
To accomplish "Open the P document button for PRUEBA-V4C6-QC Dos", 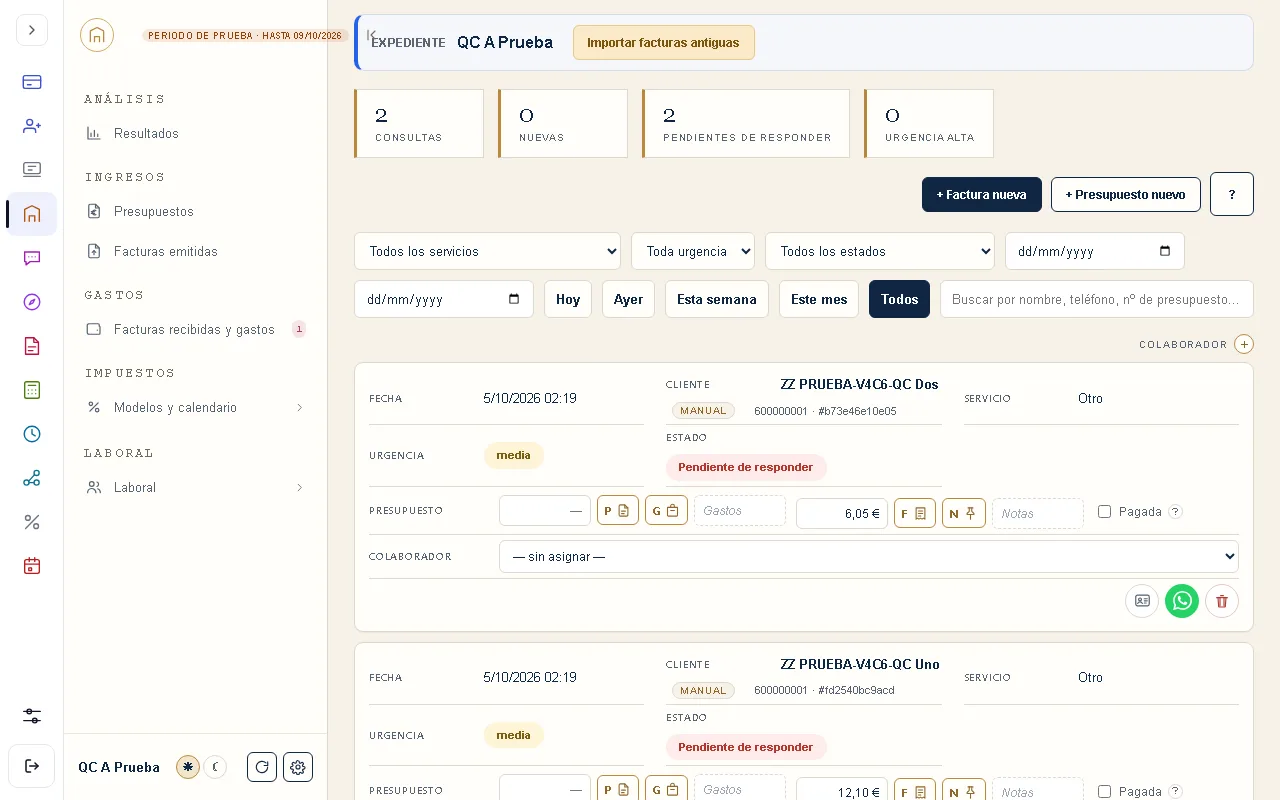I will [x=618, y=511].
